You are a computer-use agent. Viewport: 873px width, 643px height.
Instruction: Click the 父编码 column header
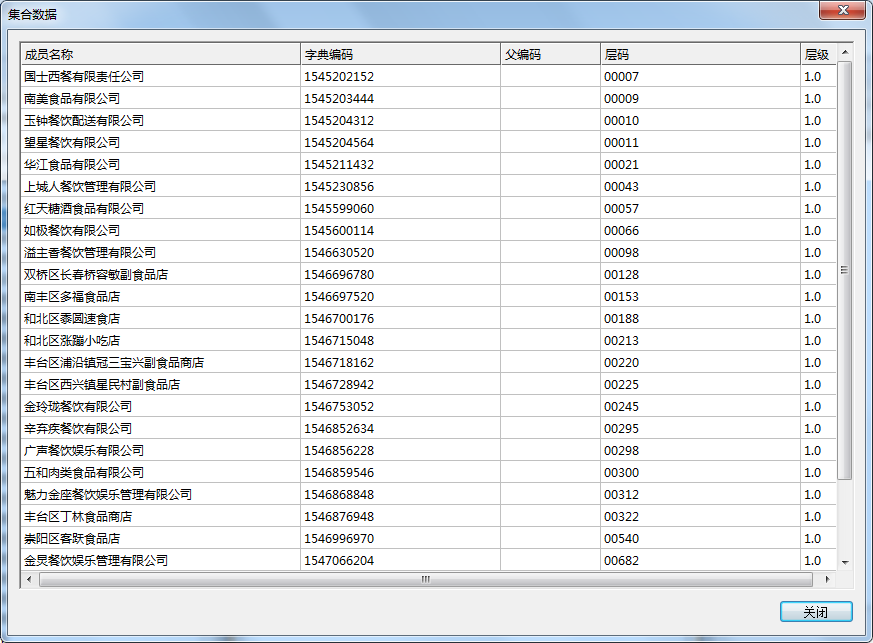click(x=550, y=55)
